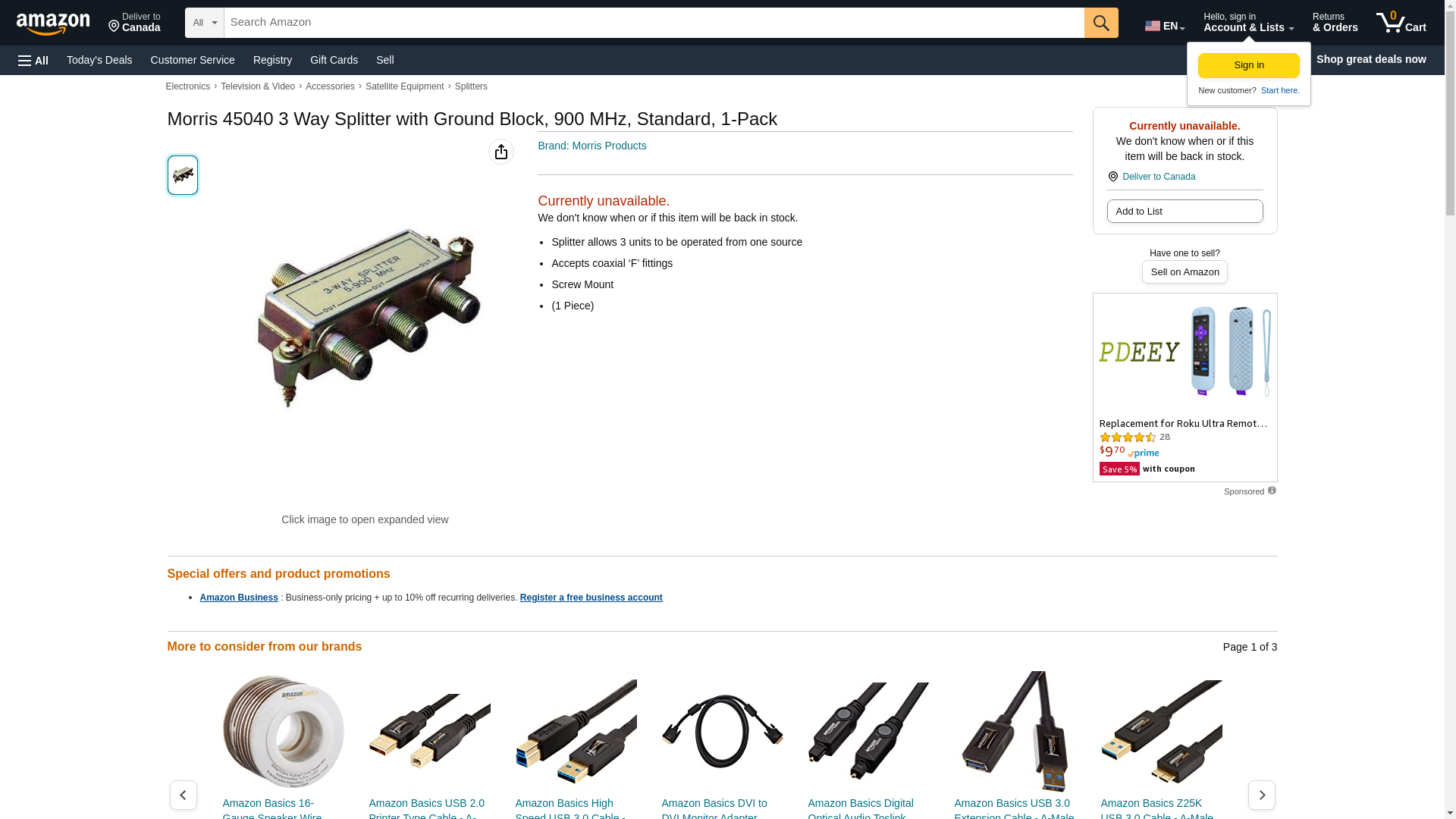This screenshot has height=819, width=1456.
Task: Open the EN language dropdown
Action: 1165,26
